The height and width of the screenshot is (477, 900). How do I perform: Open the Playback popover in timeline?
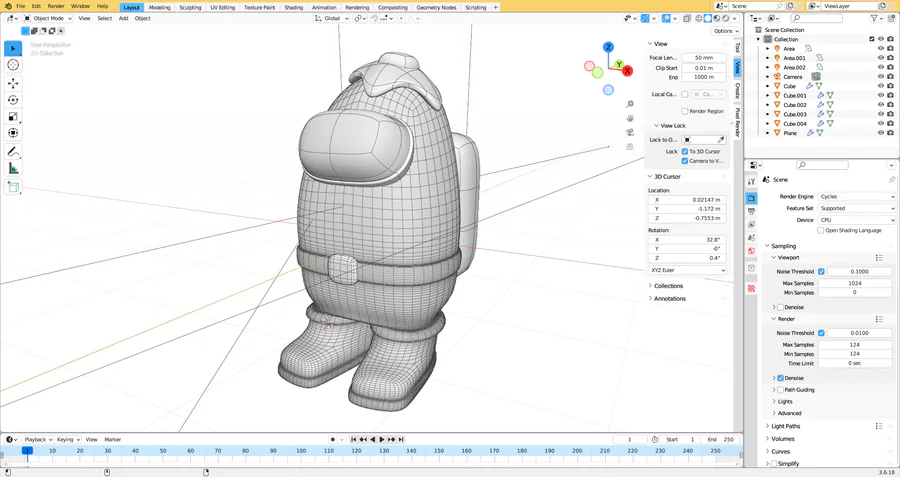coord(38,440)
